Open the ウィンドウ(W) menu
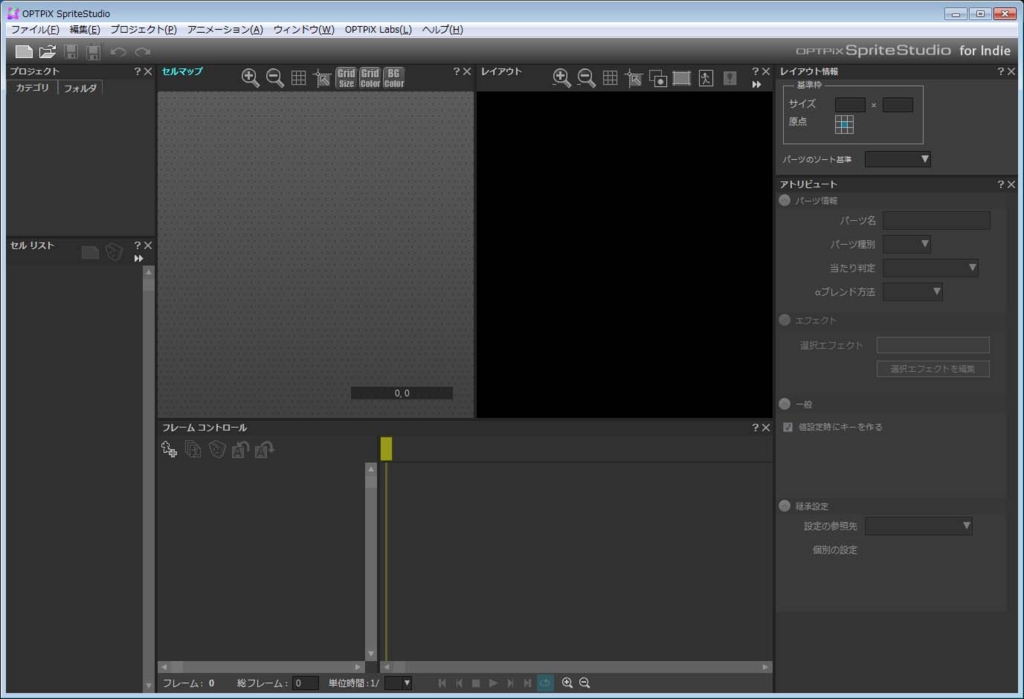The width and height of the screenshot is (1024, 699). click(304, 29)
